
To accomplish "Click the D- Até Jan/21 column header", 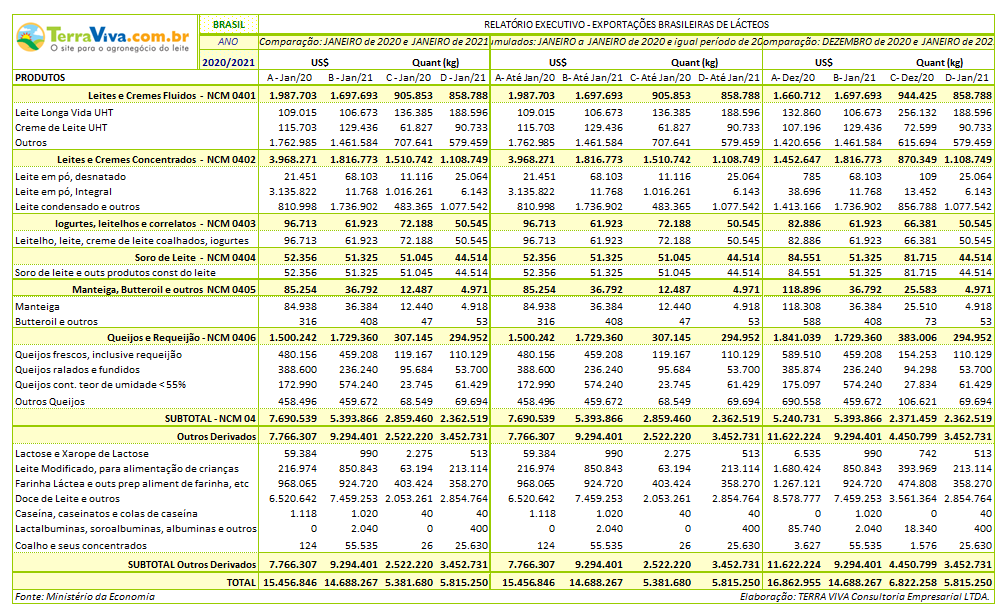I will 729,78.
